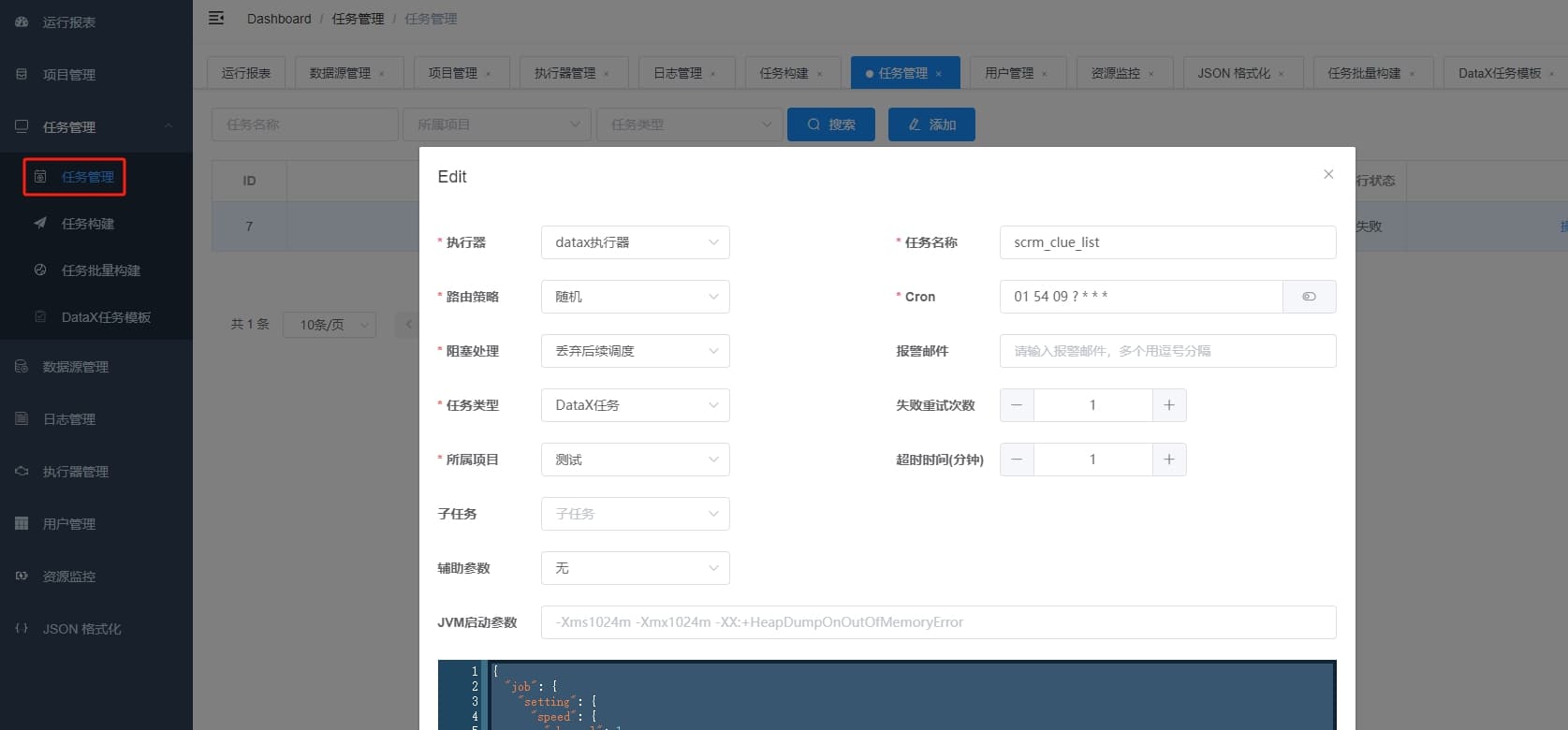Image resolution: width=1568 pixels, height=730 pixels.
Task: Open the 辅助参数 dropdown showing 无
Action: click(636, 568)
